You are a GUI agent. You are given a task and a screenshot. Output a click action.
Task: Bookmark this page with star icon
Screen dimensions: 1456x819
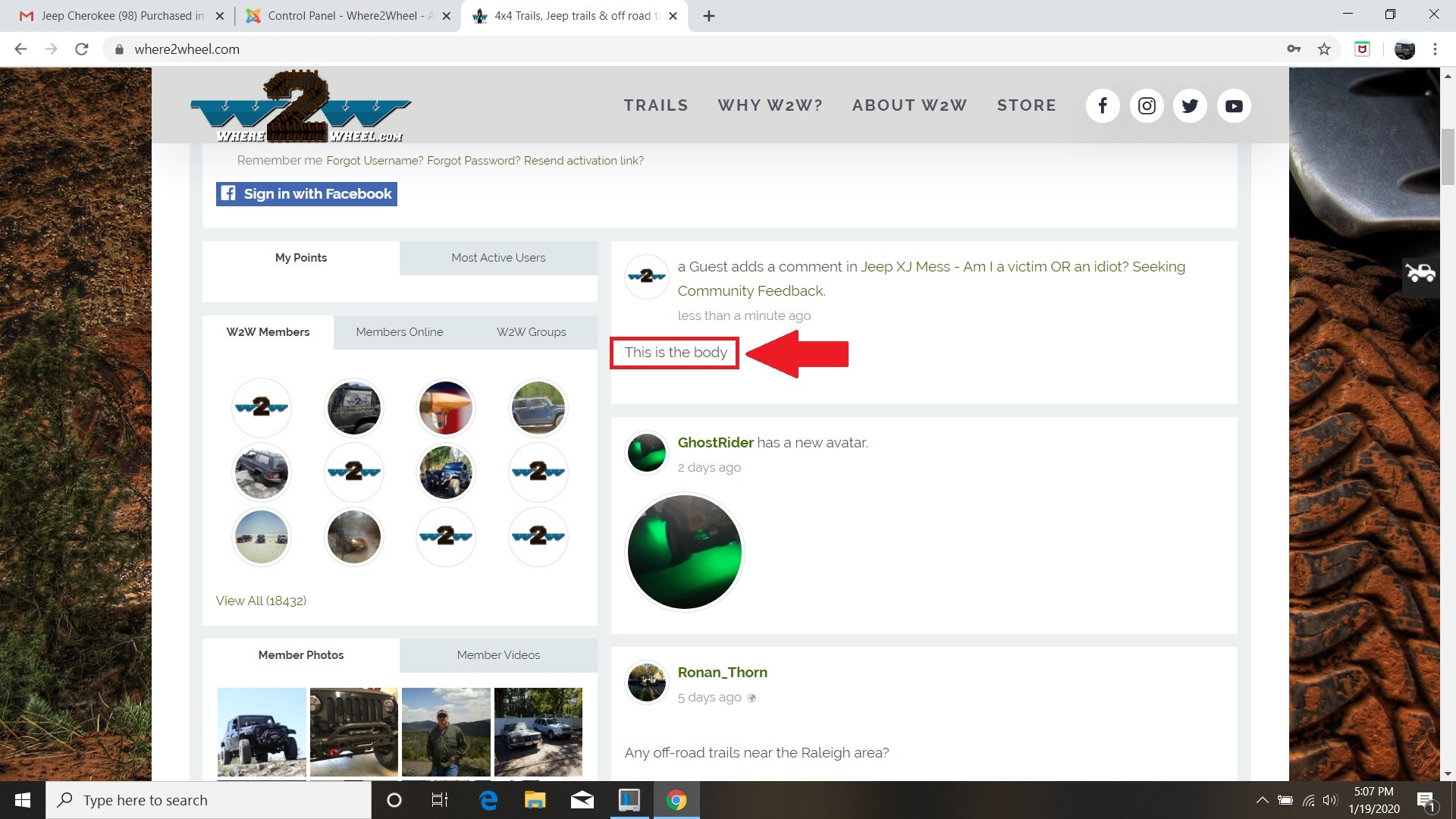click(x=1324, y=49)
